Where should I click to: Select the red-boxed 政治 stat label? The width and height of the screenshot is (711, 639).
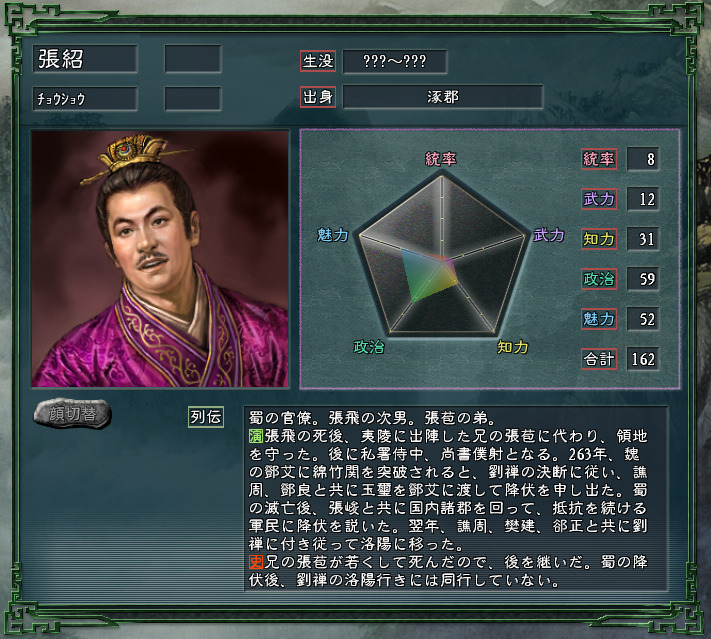tap(599, 278)
